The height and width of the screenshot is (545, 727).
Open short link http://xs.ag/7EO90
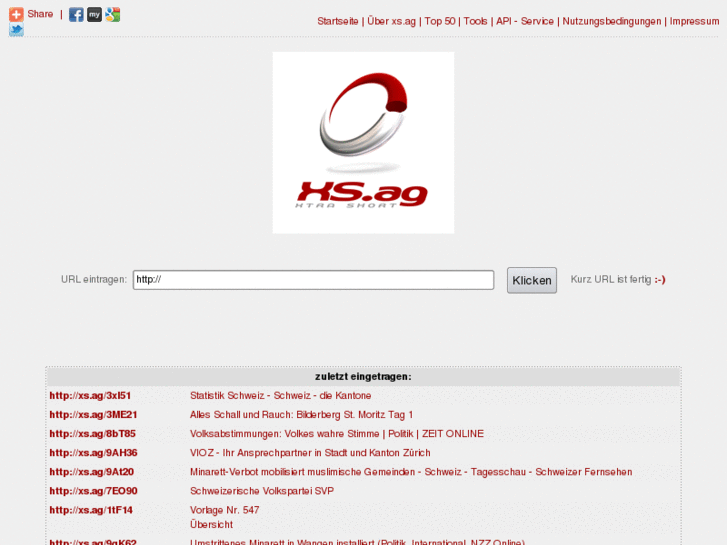pos(93,491)
